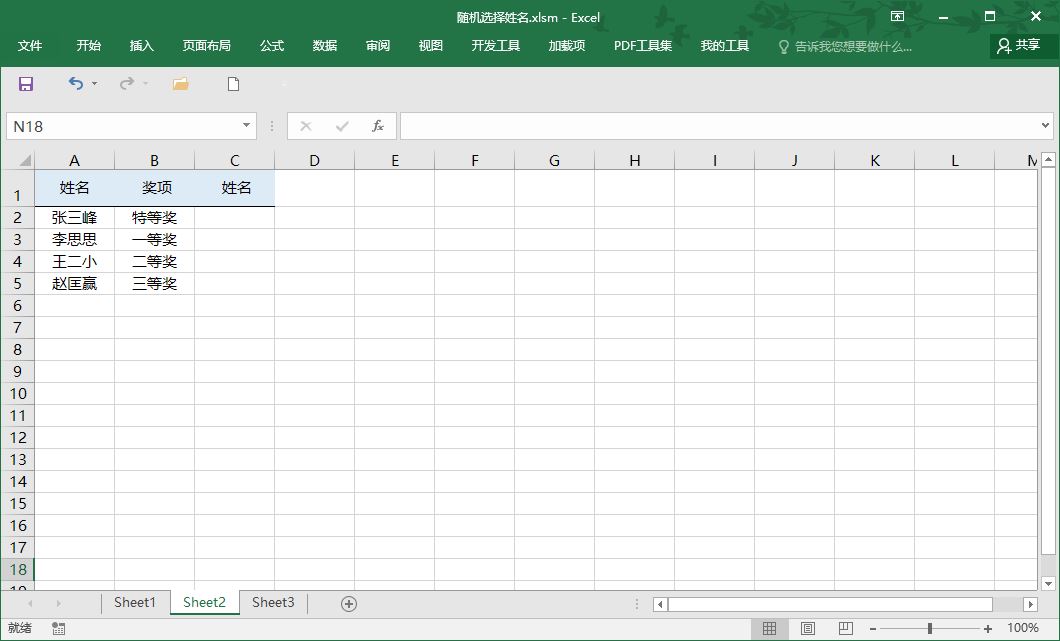This screenshot has width=1060, height=641.
Task: Click the vertical scrollbar up arrow
Action: [1048, 160]
